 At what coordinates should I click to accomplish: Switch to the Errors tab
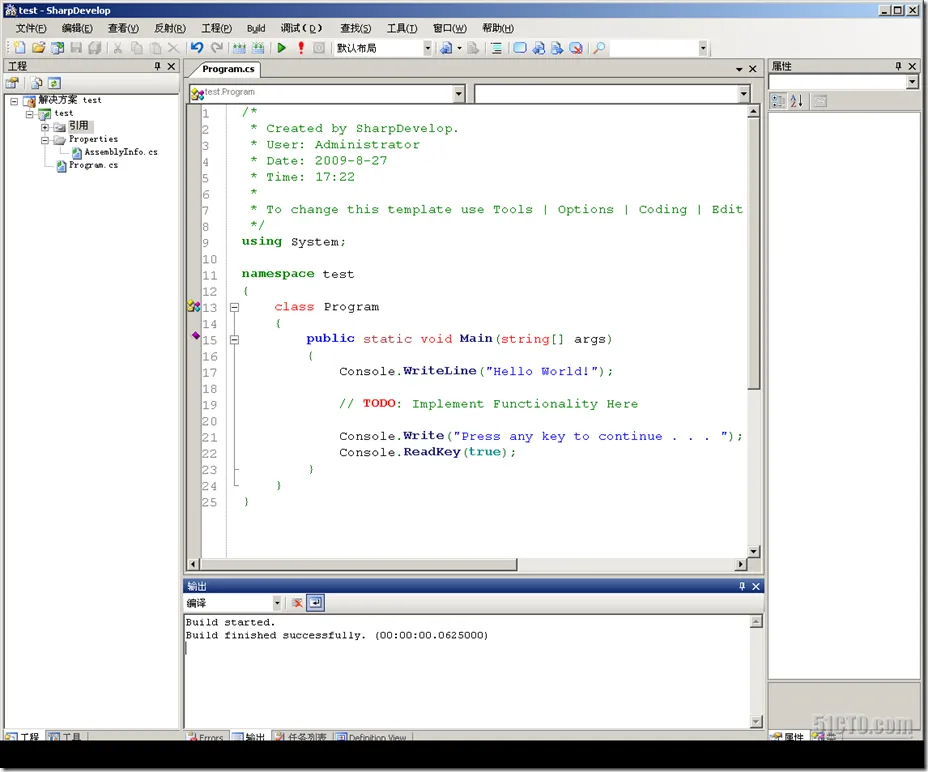point(207,738)
